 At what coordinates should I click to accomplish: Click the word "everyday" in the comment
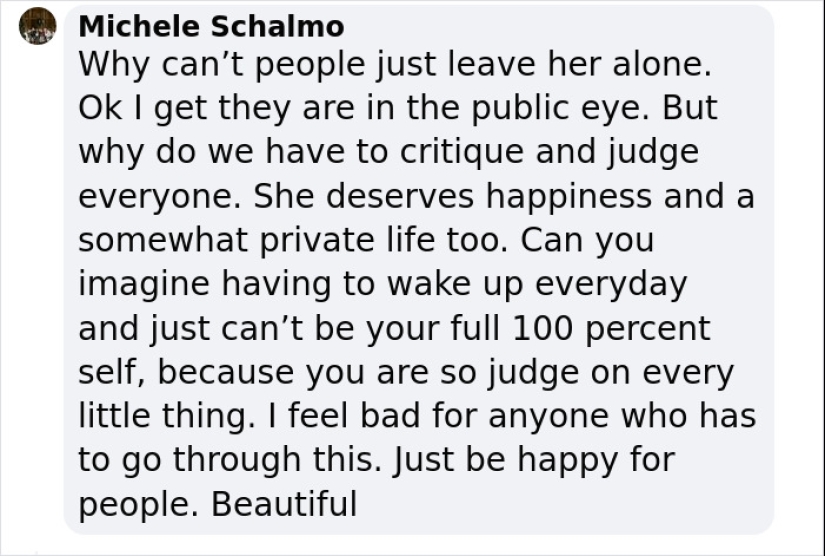pyautogui.click(x=610, y=285)
